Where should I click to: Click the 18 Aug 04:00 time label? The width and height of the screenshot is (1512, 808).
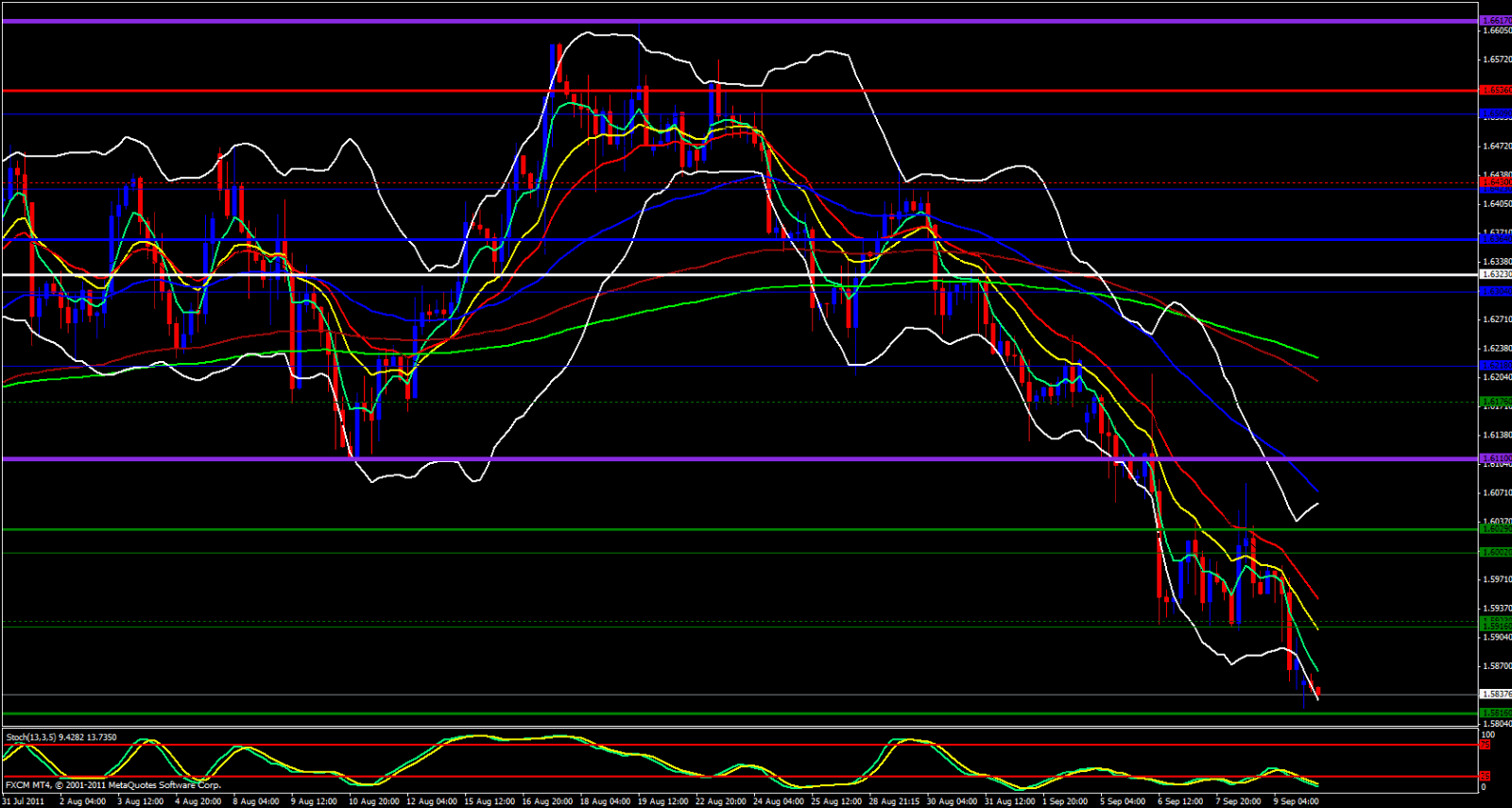pyautogui.click(x=605, y=801)
